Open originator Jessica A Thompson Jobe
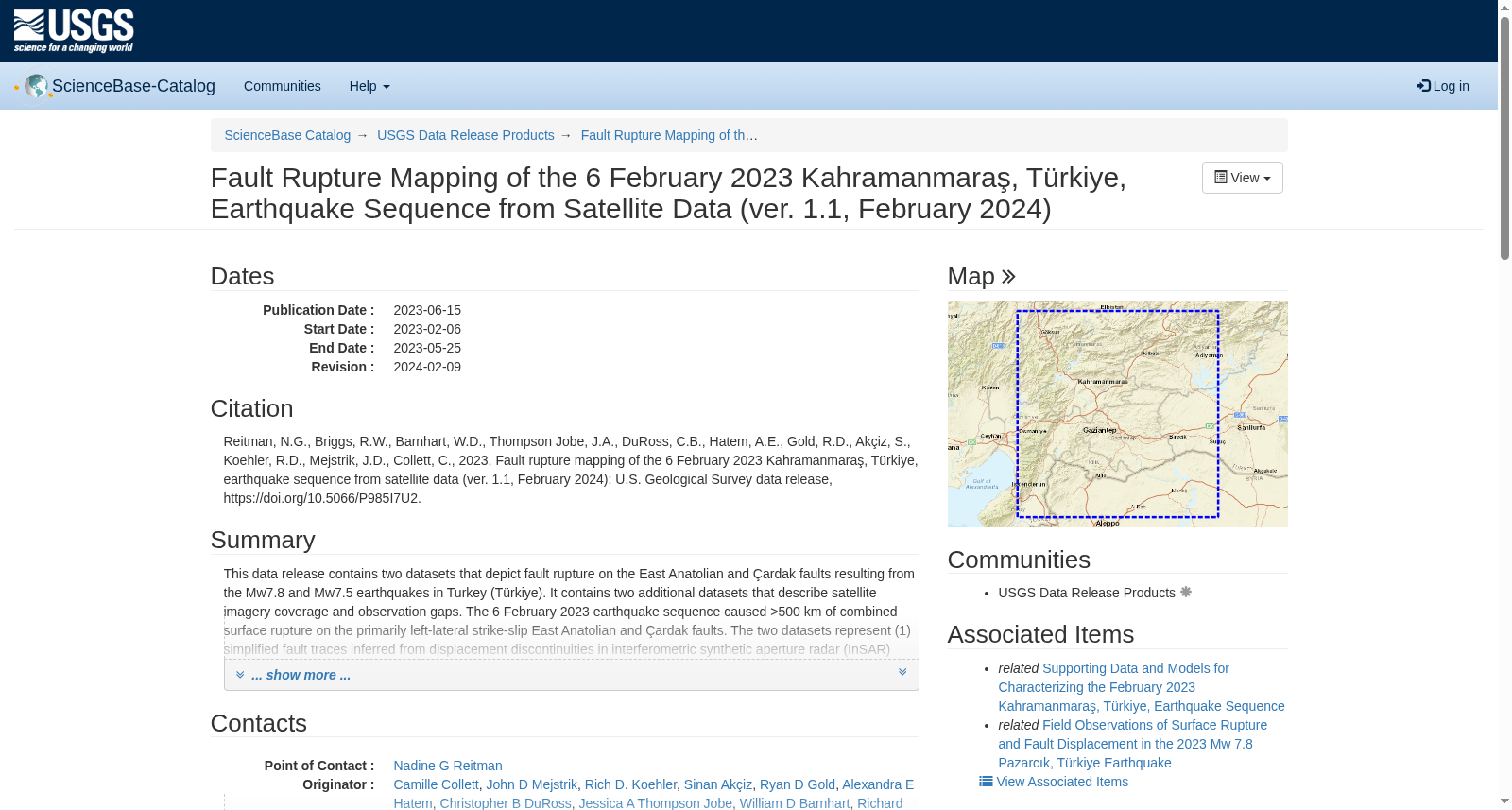The width and height of the screenshot is (1512, 810). [x=655, y=803]
